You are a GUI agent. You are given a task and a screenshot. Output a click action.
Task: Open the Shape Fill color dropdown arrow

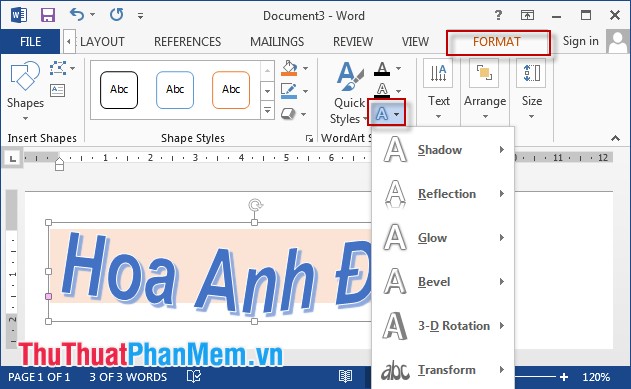point(306,68)
